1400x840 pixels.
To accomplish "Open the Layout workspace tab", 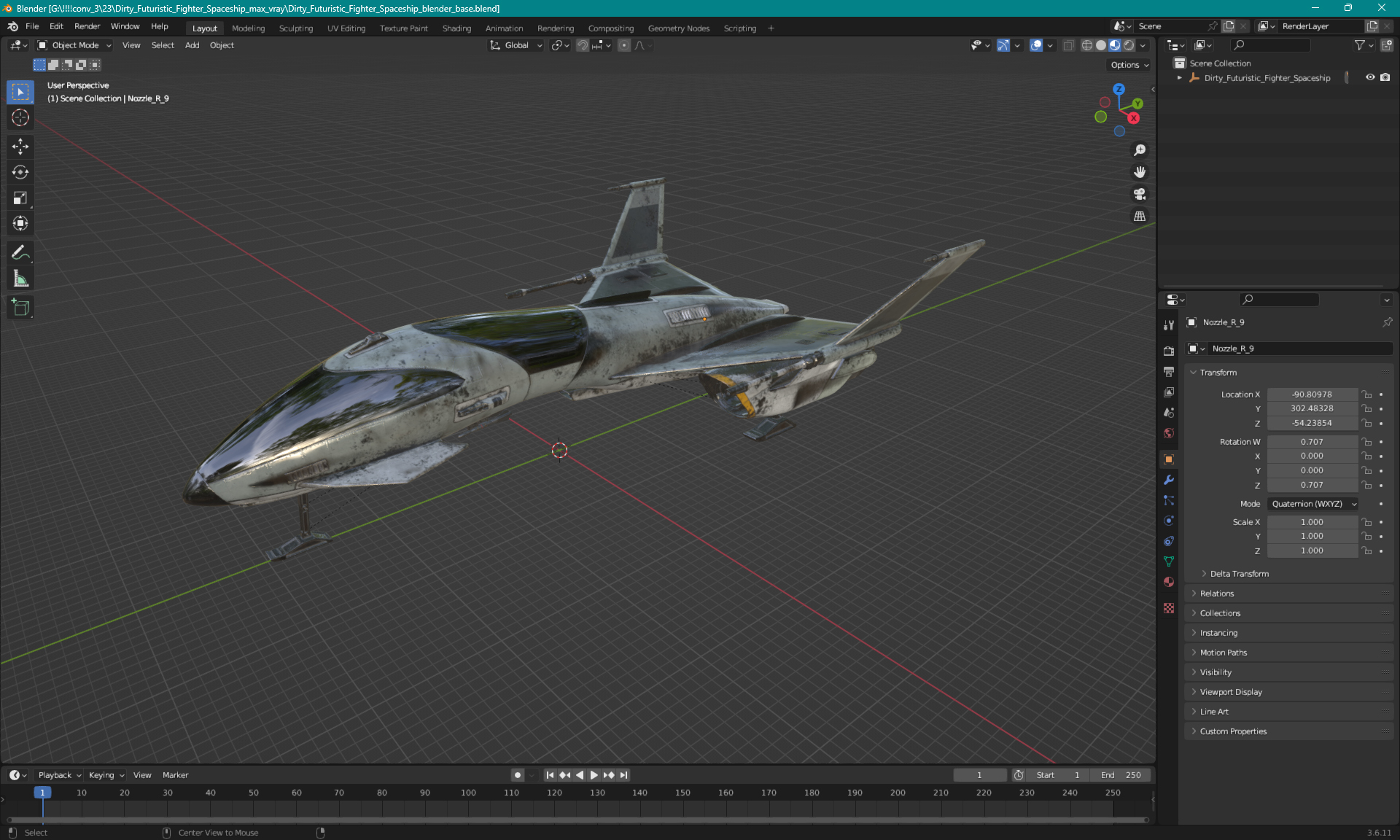I will (x=204, y=27).
